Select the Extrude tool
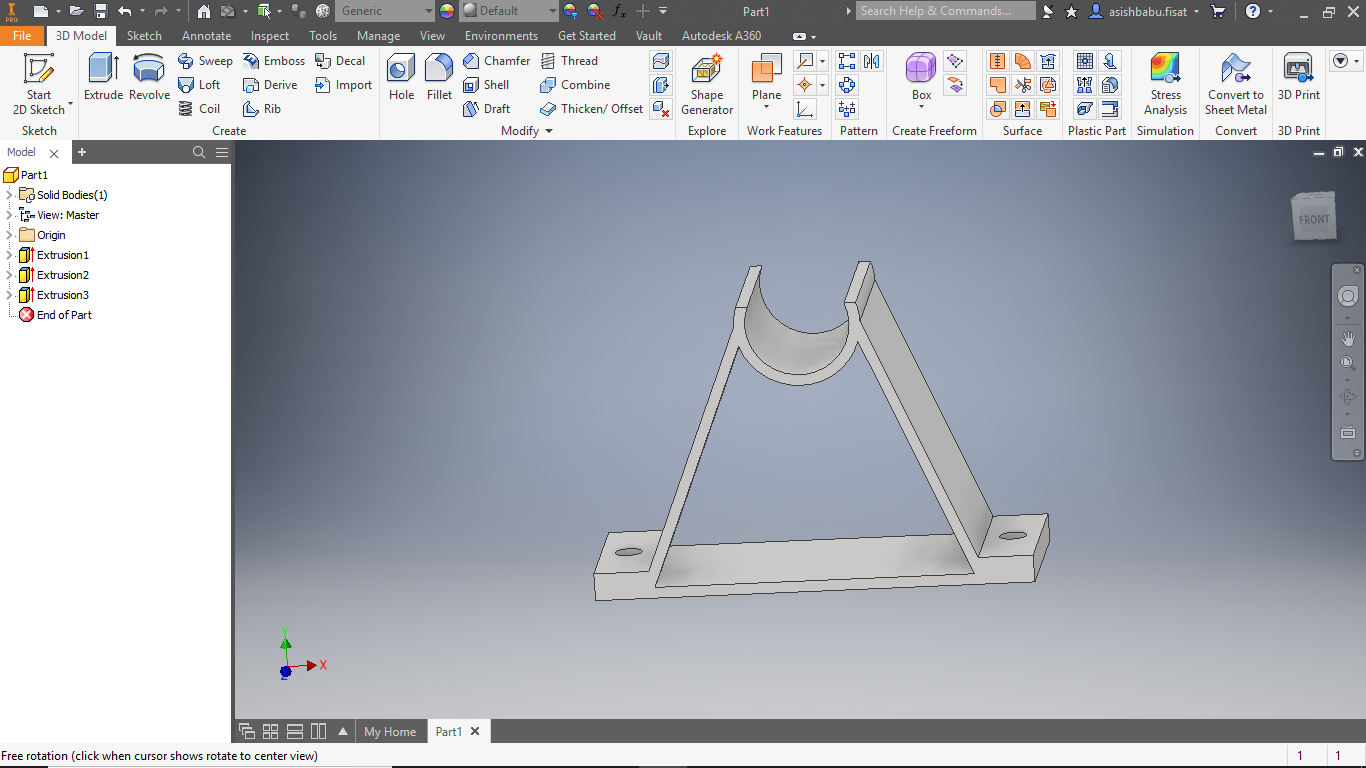This screenshot has width=1366, height=768. (x=103, y=78)
